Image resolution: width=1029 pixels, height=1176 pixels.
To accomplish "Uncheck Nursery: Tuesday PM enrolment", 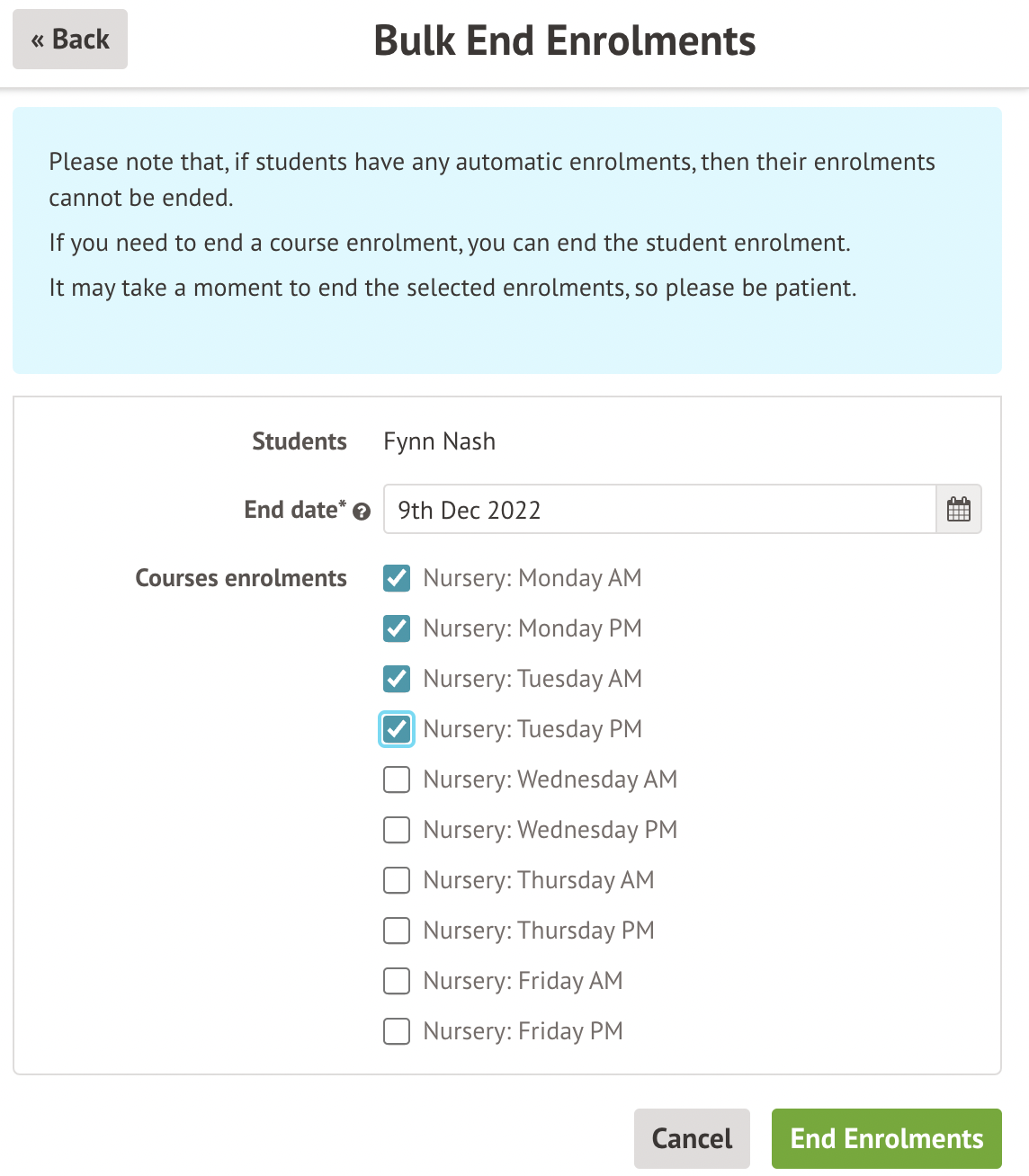I will coord(397,729).
